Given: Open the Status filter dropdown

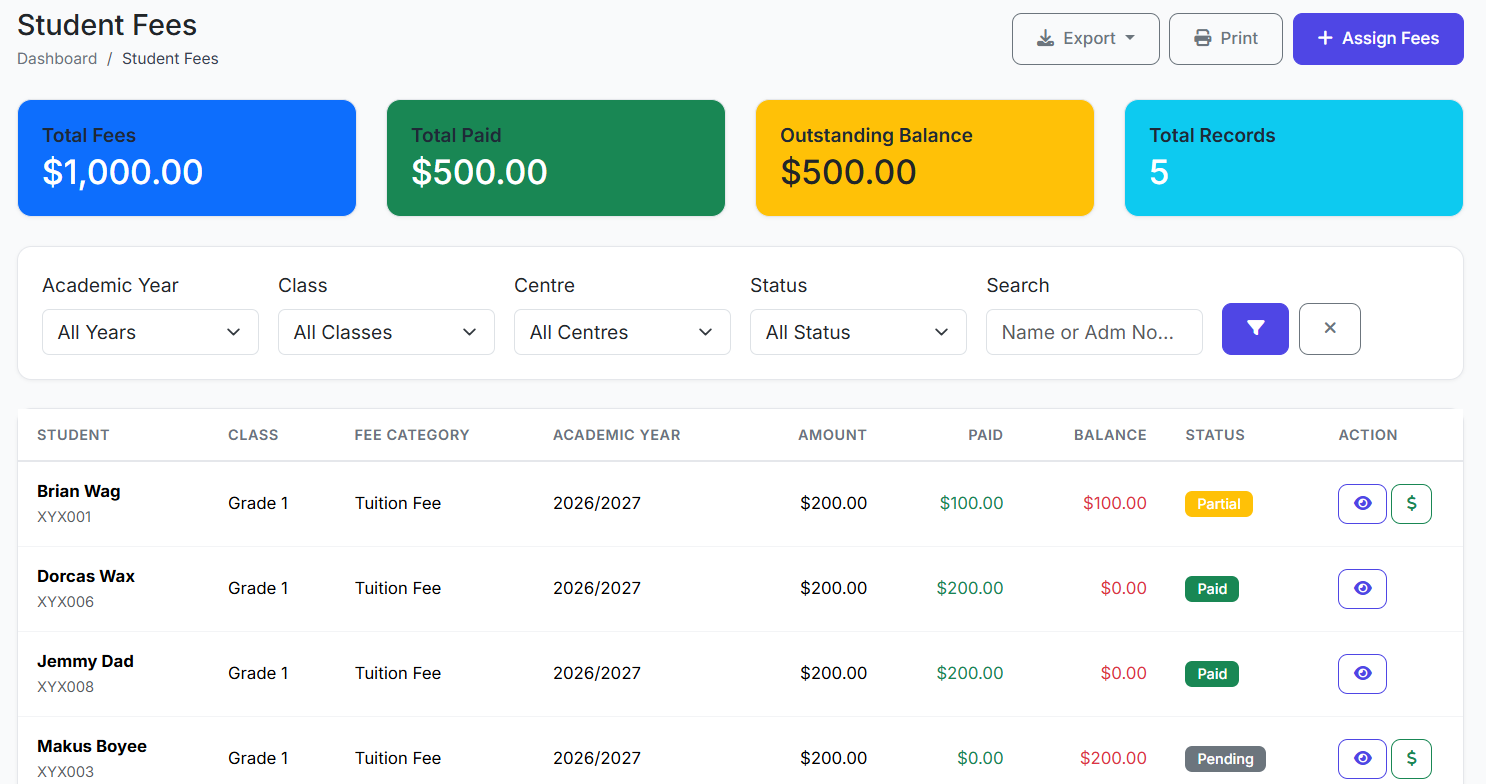Looking at the screenshot, I should (858, 332).
